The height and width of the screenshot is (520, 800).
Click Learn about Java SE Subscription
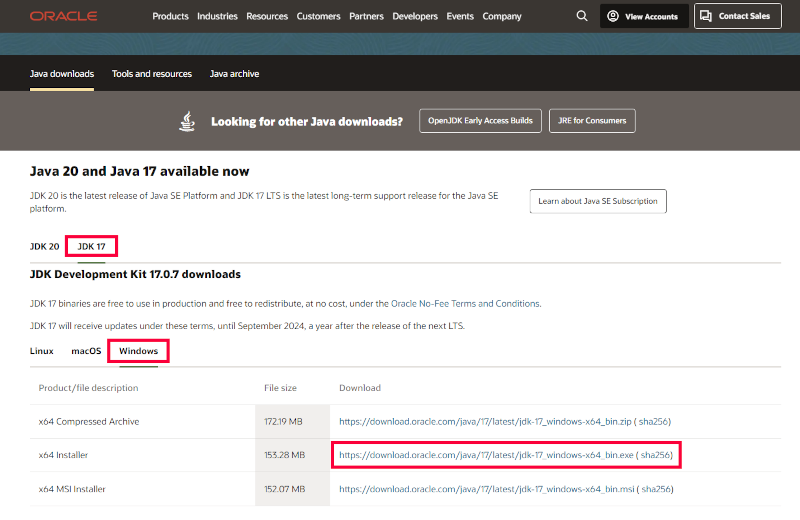(x=598, y=201)
